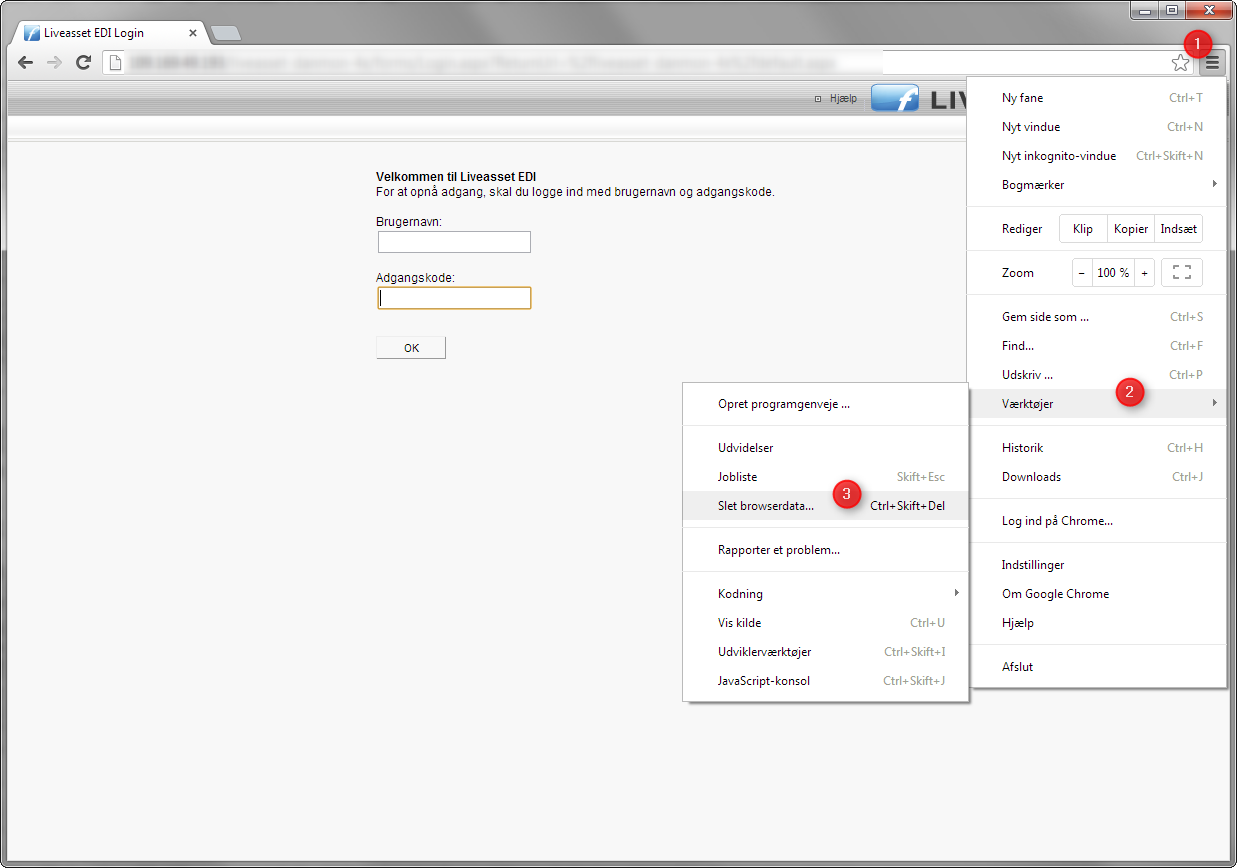
Task: Click the Chrome hamburger menu icon
Action: tap(1212, 63)
